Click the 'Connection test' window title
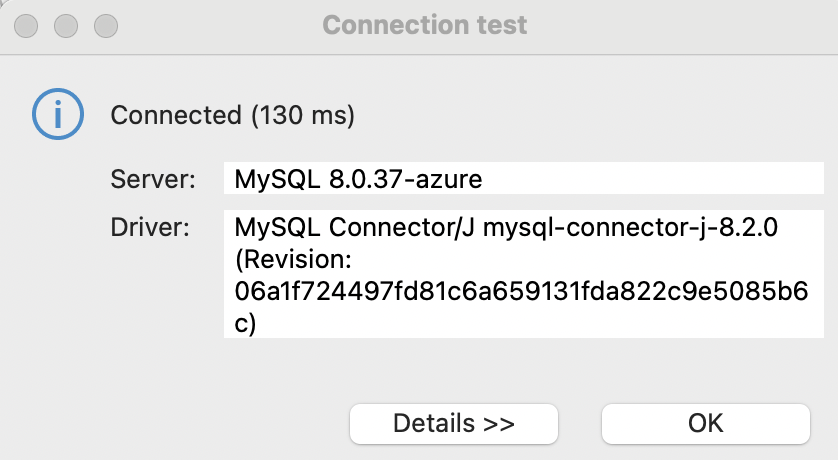 pos(425,25)
